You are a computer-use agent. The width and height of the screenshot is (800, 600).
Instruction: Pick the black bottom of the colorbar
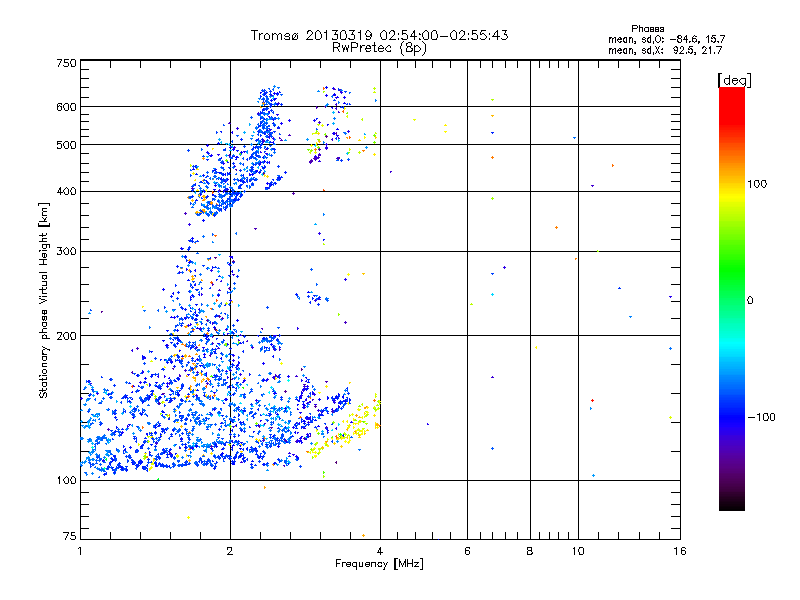tap(732, 505)
